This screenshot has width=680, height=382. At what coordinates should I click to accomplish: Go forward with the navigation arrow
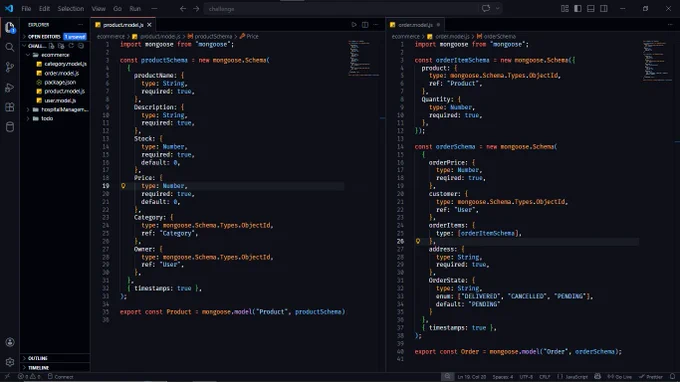196,9
